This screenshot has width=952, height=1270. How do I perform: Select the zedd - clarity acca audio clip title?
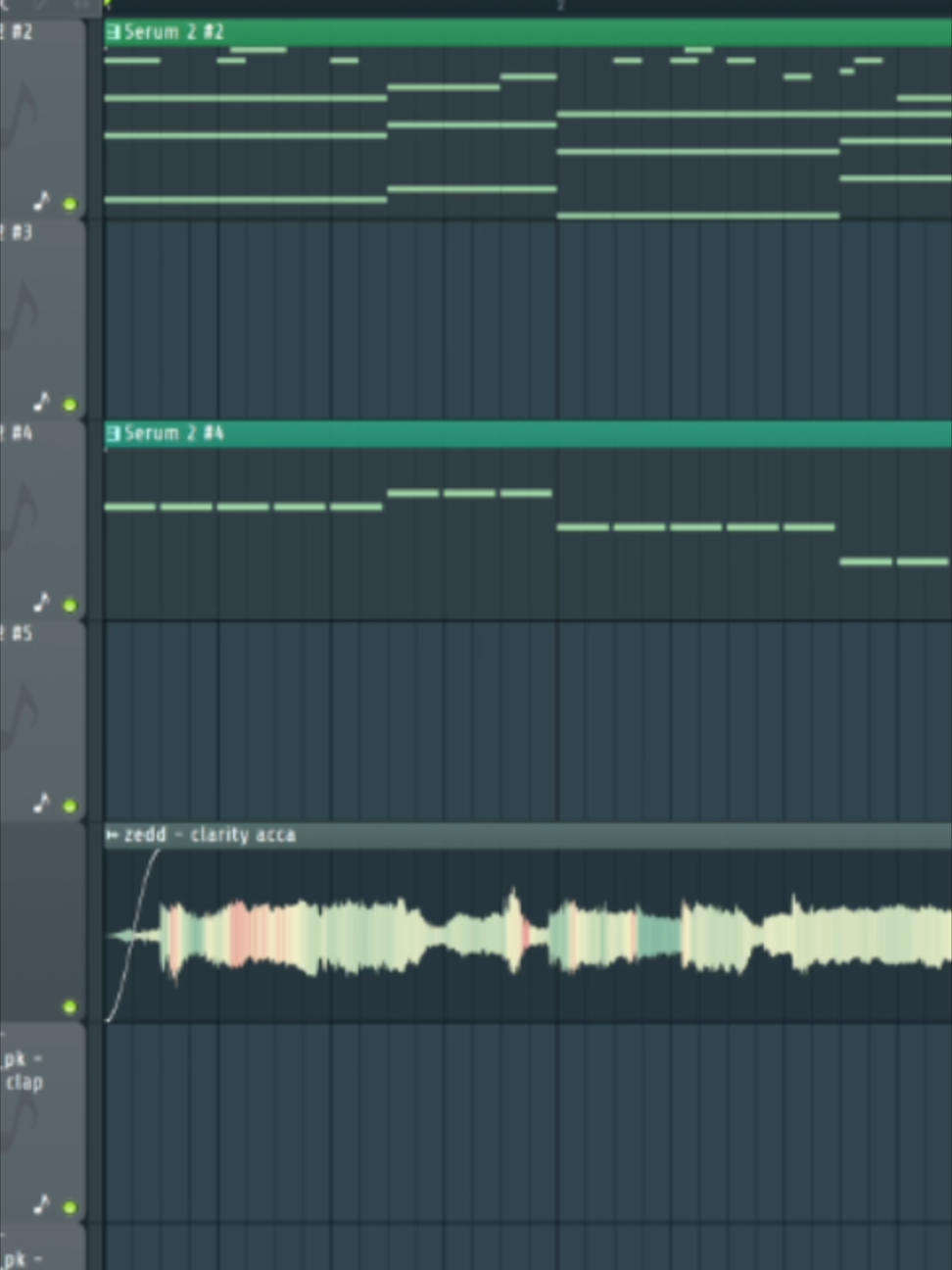click(x=210, y=835)
